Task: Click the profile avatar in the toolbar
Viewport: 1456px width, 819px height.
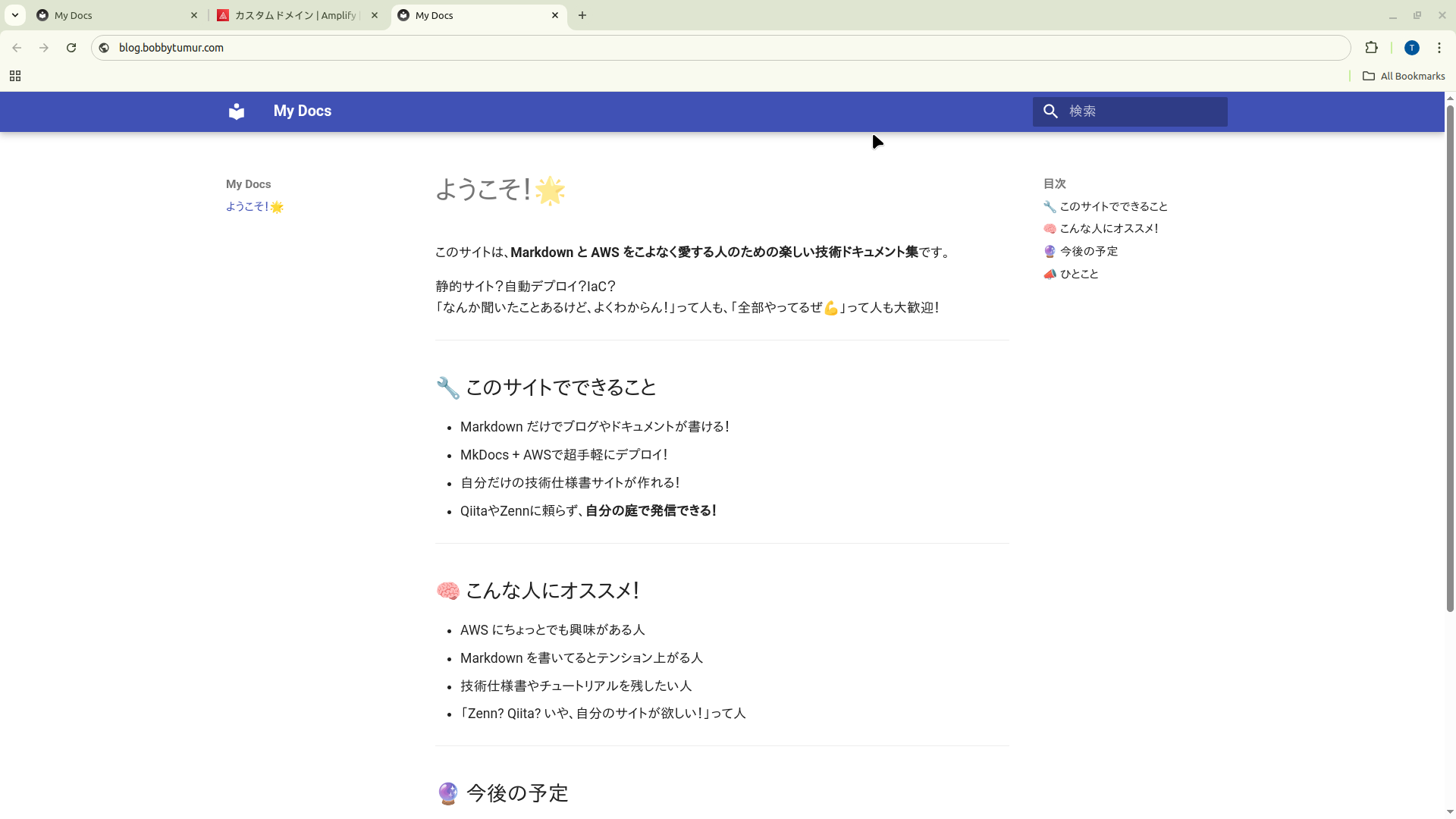Action: 1412,47
